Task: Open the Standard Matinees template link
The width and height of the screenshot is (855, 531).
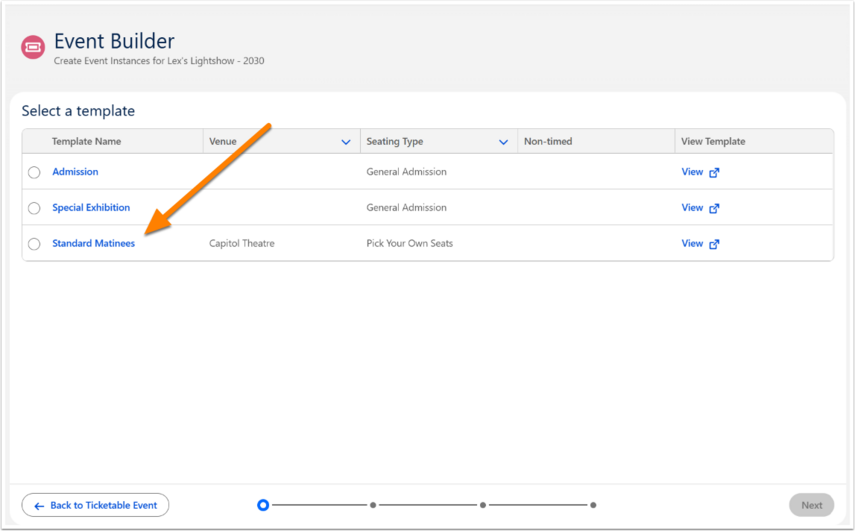Action: coord(93,244)
